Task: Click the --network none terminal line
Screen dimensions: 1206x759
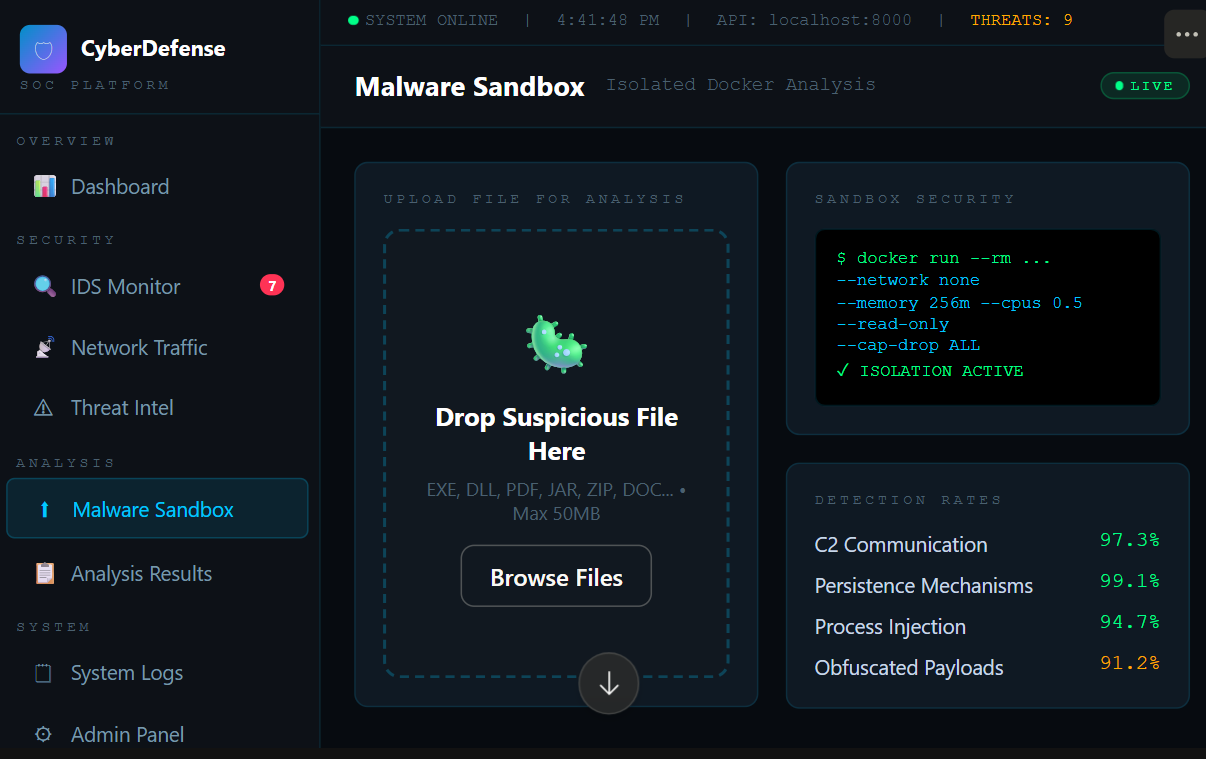Action: (908, 281)
